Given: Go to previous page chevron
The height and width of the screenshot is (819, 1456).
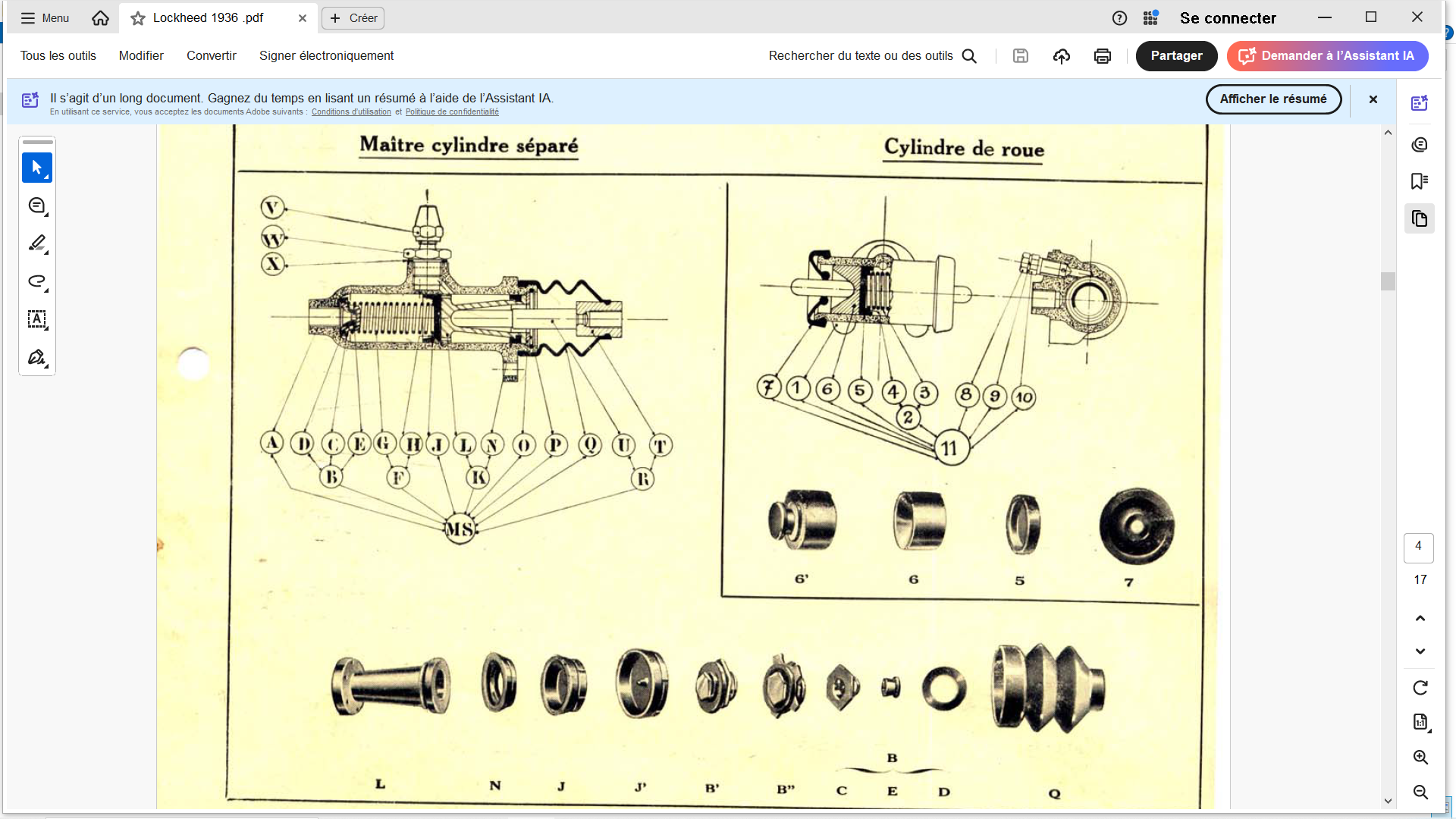Looking at the screenshot, I should tap(1420, 618).
